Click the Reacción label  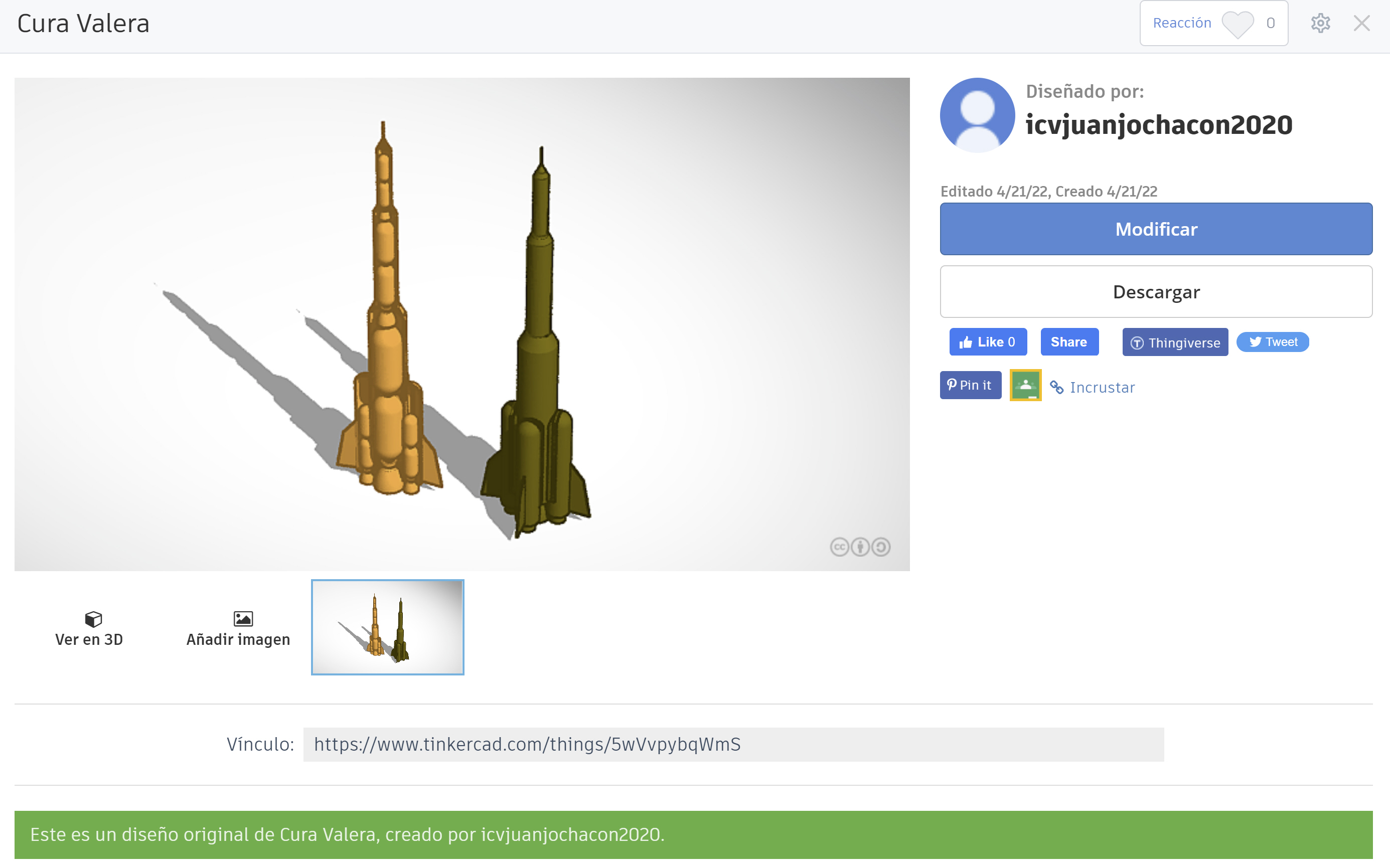[x=1182, y=23]
